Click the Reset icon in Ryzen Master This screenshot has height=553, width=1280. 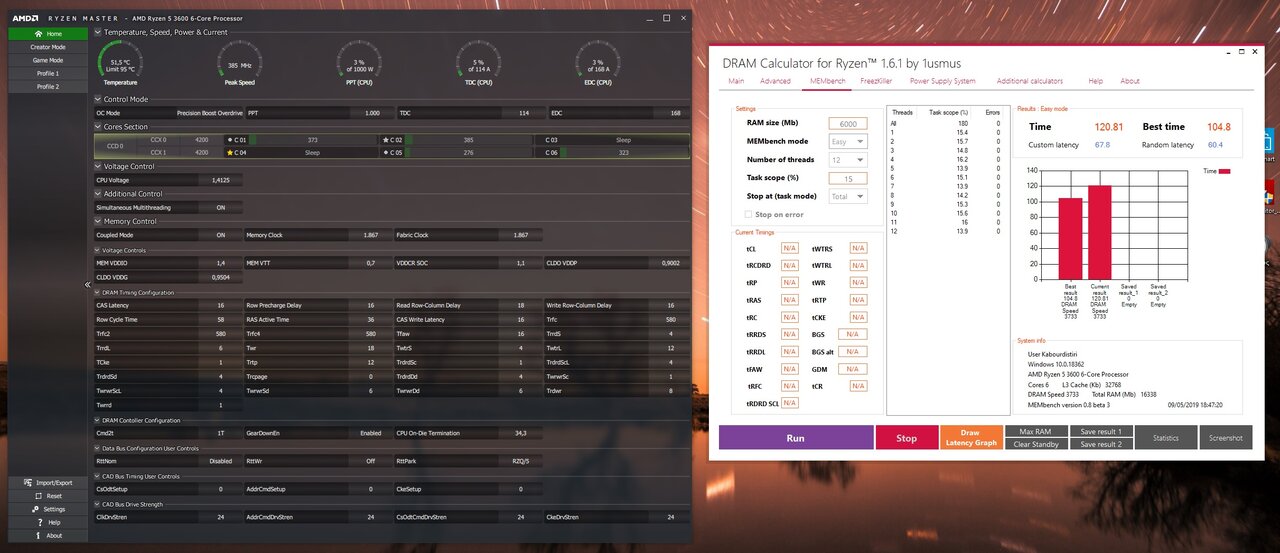(38, 496)
